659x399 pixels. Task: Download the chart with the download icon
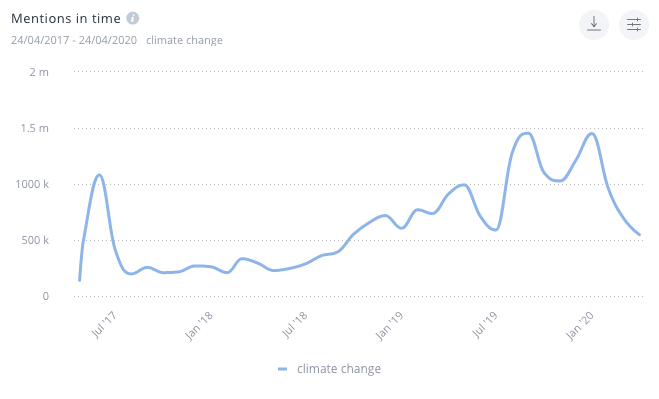point(593,25)
